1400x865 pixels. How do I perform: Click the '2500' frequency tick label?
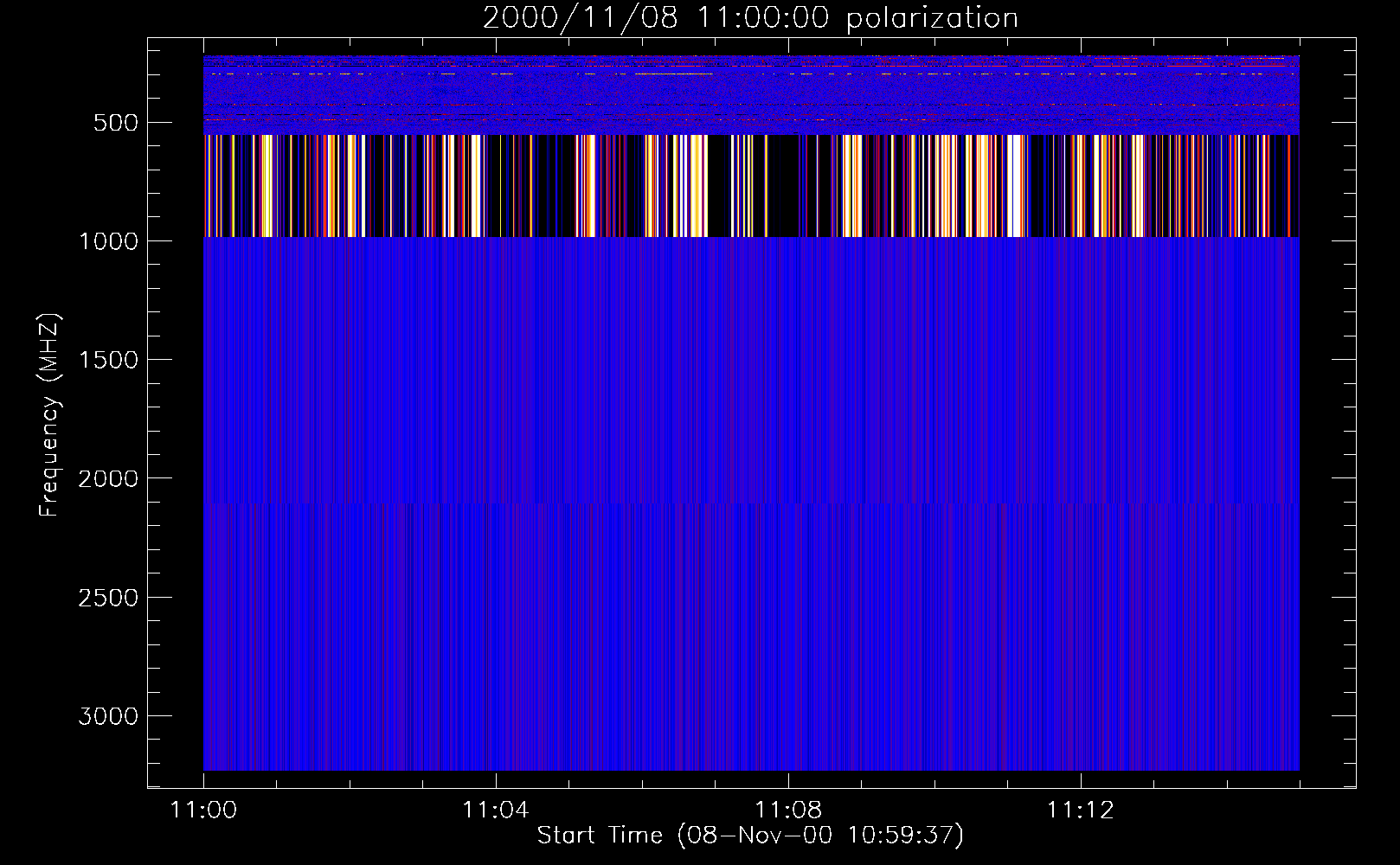(108, 598)
